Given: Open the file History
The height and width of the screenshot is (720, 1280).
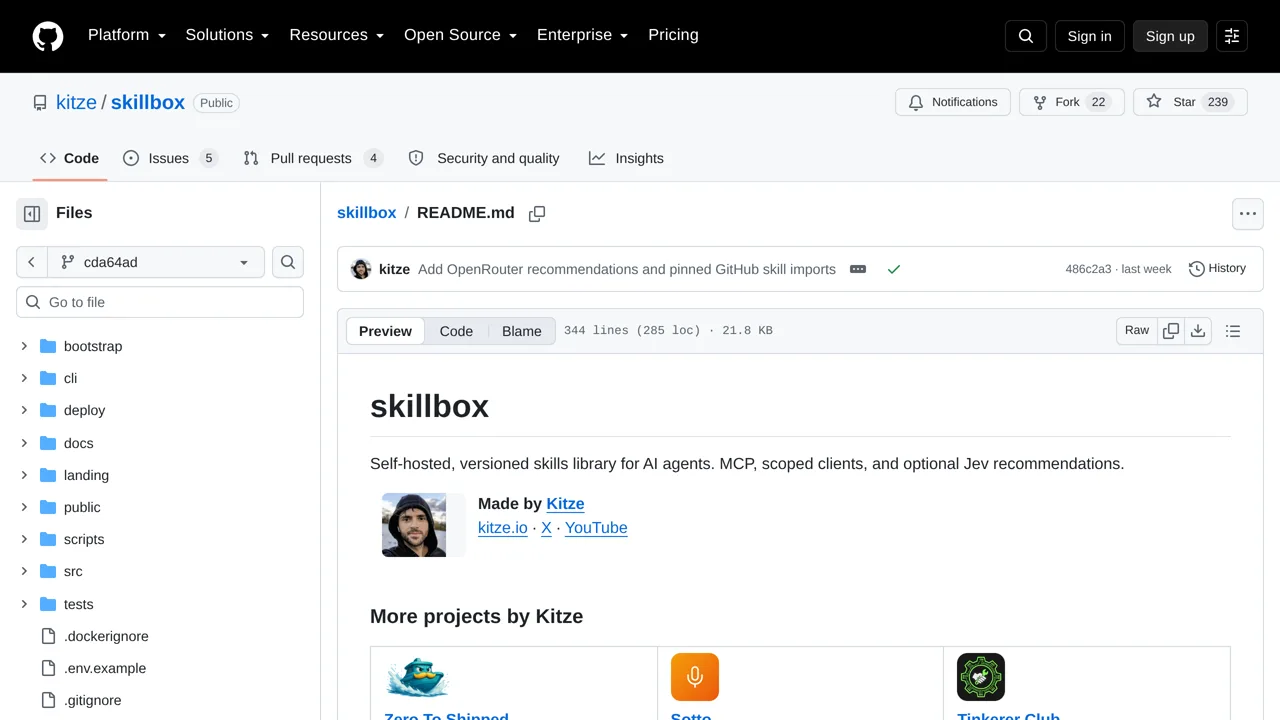Looking at the screenshot, I should pos(1217,269).
